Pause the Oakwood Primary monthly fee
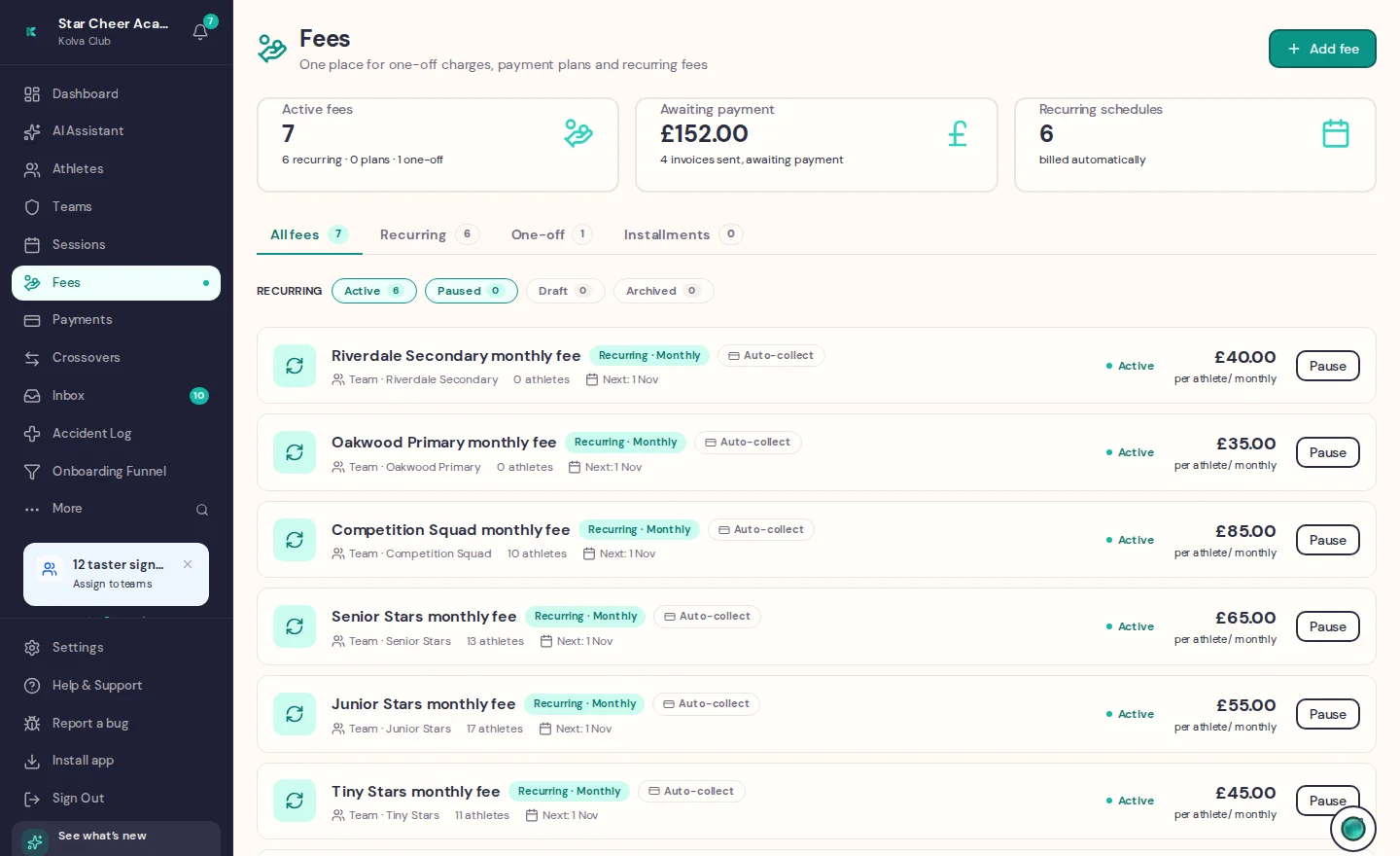The width and height of the screenshot is (1400, 856). pyautogui.click(x=1328, y=452)
